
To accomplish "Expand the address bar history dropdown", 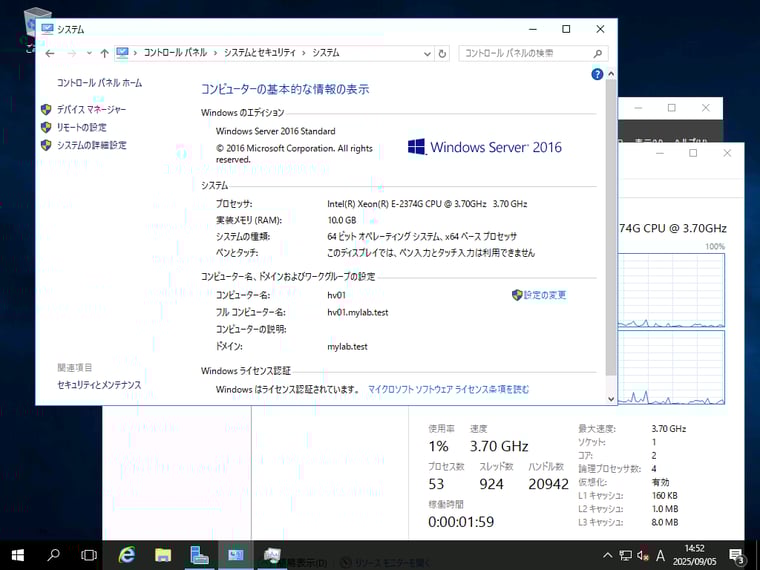I will click(x=426, y=53).
